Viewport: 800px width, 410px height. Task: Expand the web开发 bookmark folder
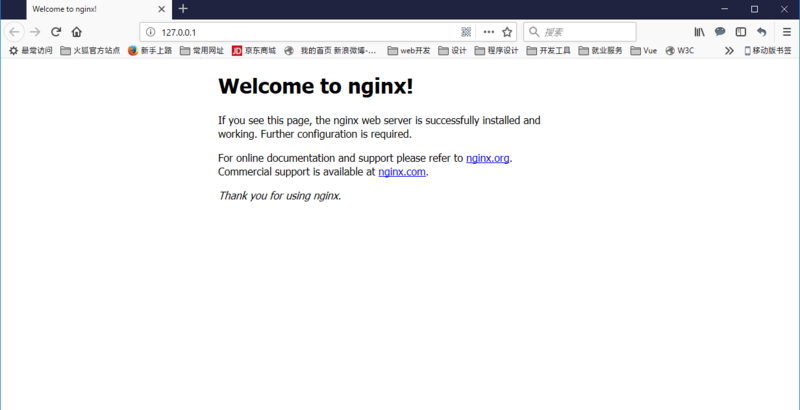409,50
